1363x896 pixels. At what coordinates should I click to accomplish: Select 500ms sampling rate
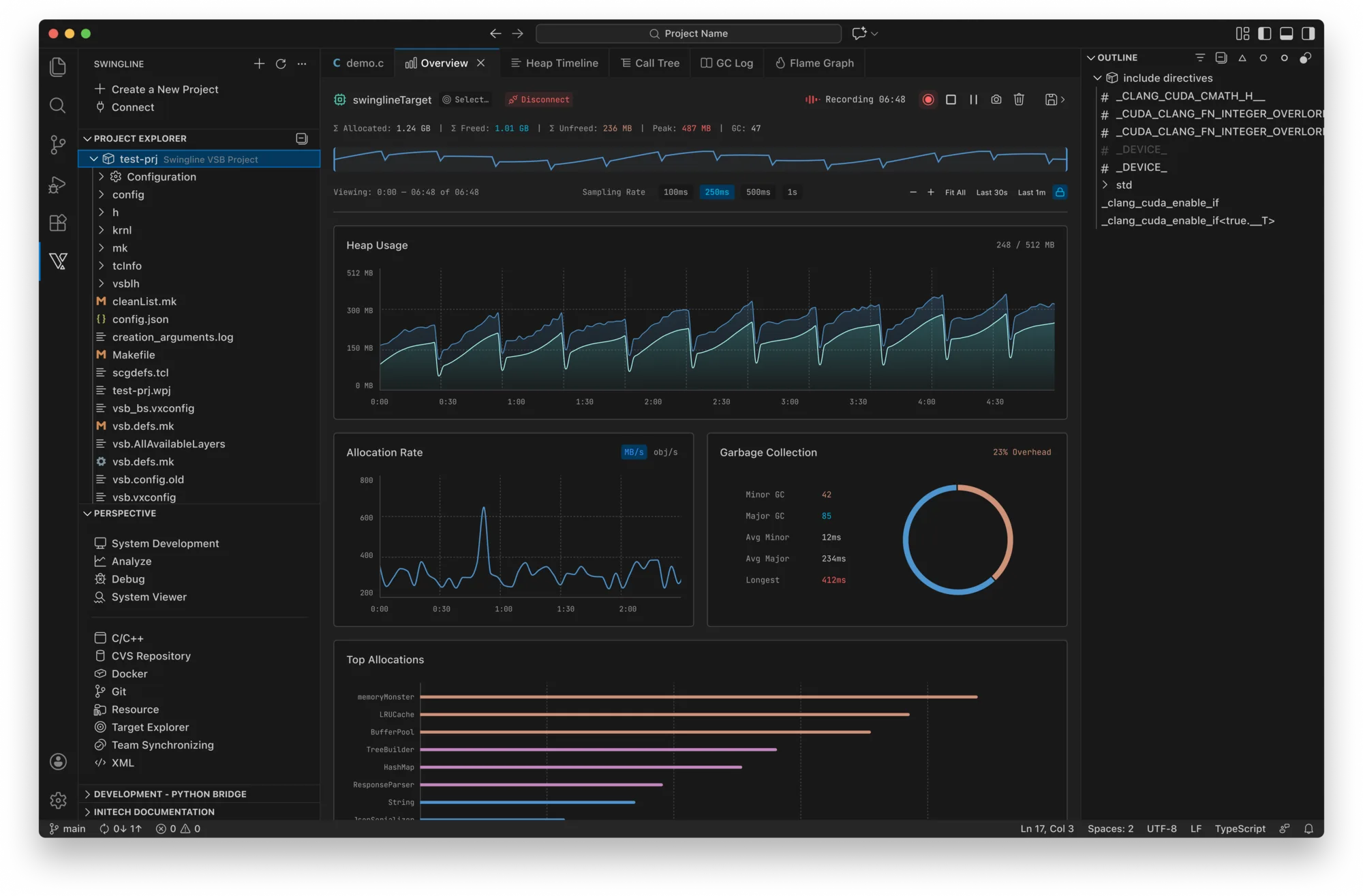(758, 192)
